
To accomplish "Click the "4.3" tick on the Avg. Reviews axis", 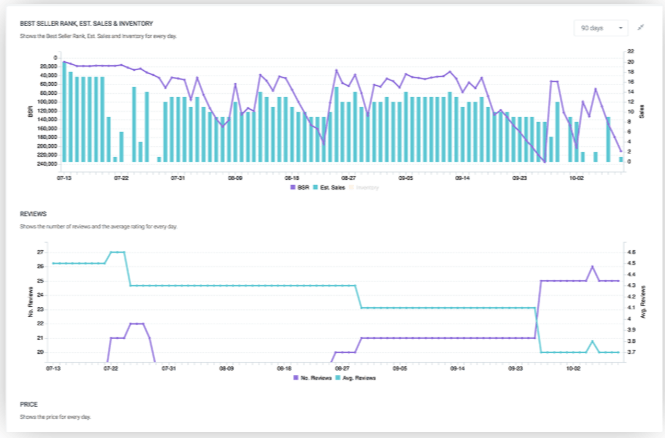I will [x=631, y=286].
